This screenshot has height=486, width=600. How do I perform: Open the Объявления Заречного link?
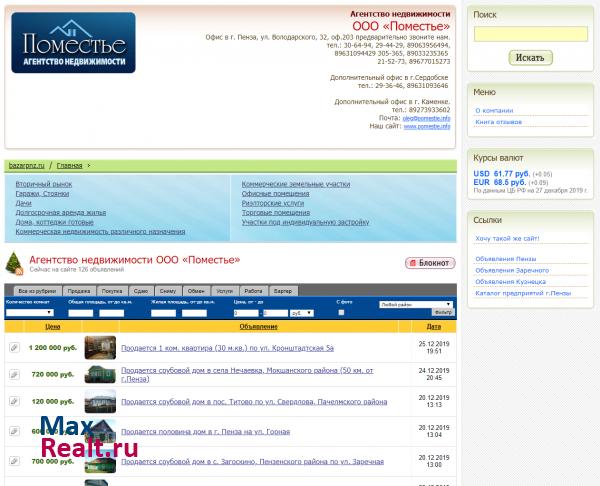coord(512,271)
